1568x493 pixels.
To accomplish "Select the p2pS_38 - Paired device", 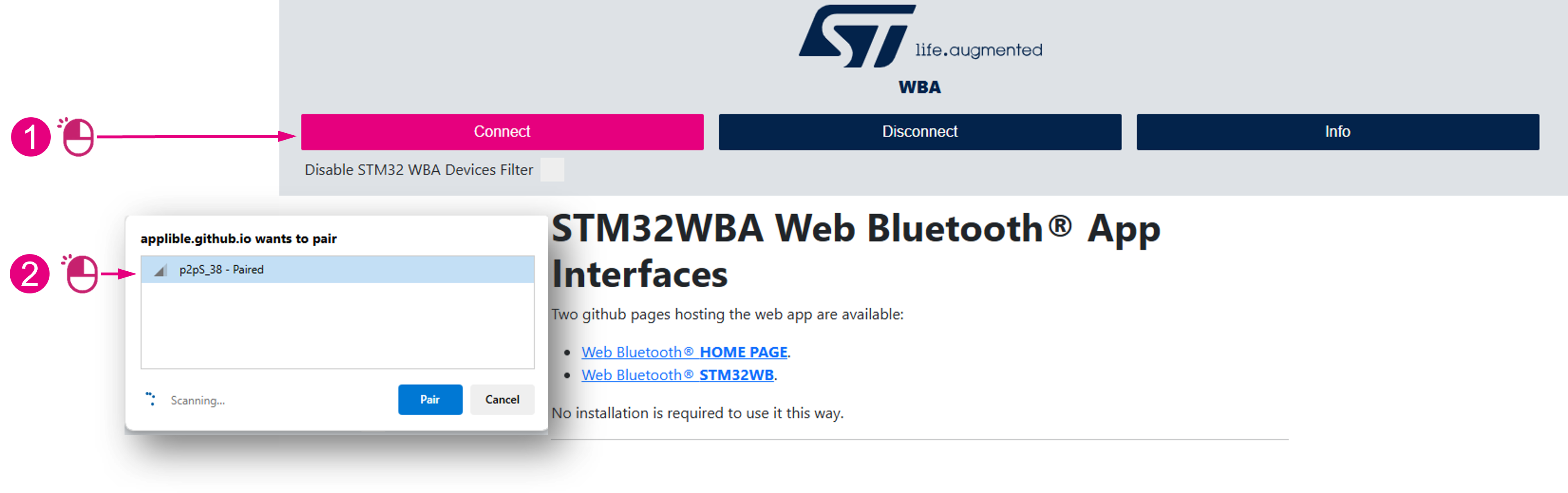I will (x=337, y=270).
